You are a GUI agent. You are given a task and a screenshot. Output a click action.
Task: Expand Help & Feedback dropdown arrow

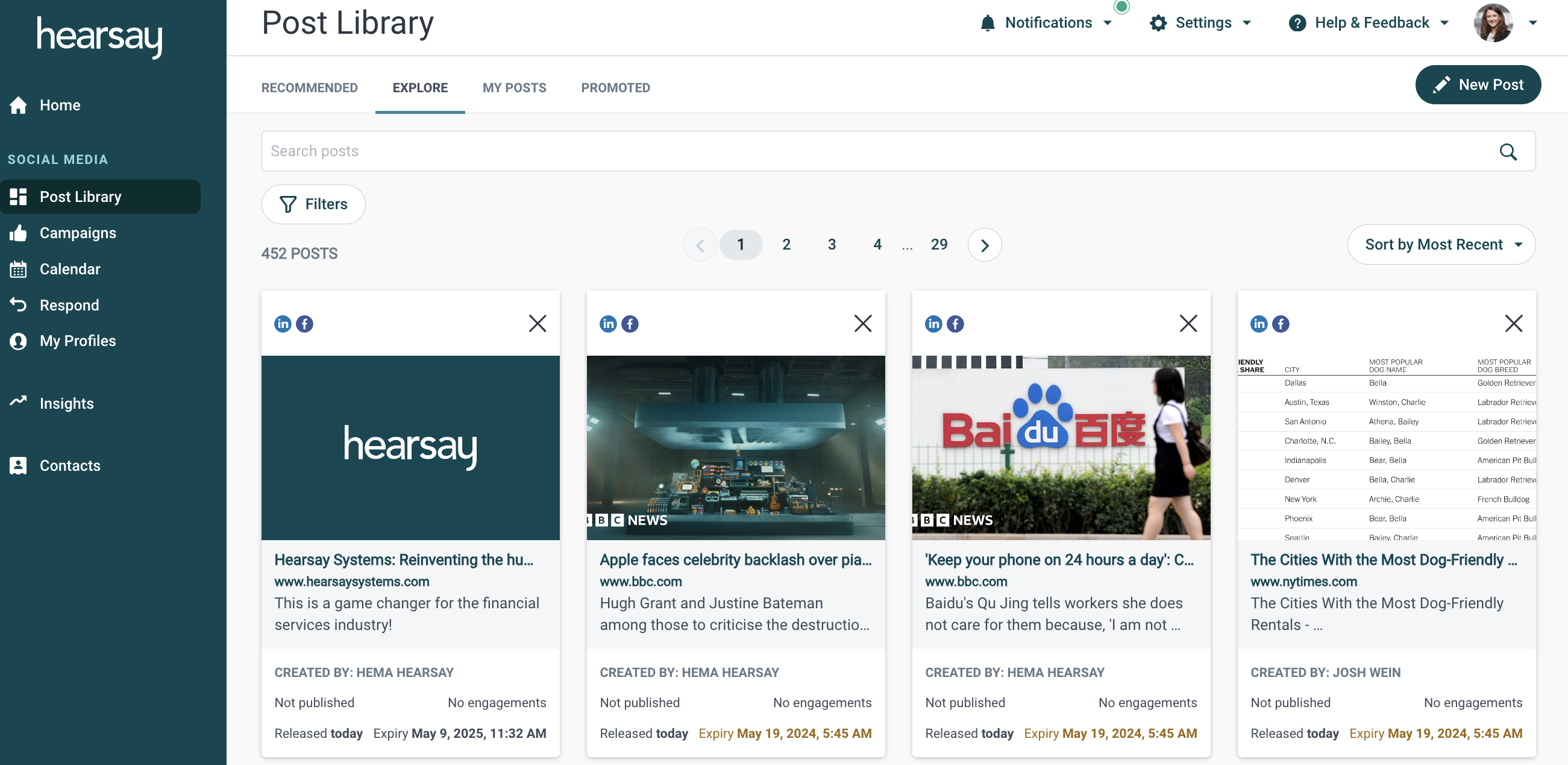click(x=1444, y=23)
